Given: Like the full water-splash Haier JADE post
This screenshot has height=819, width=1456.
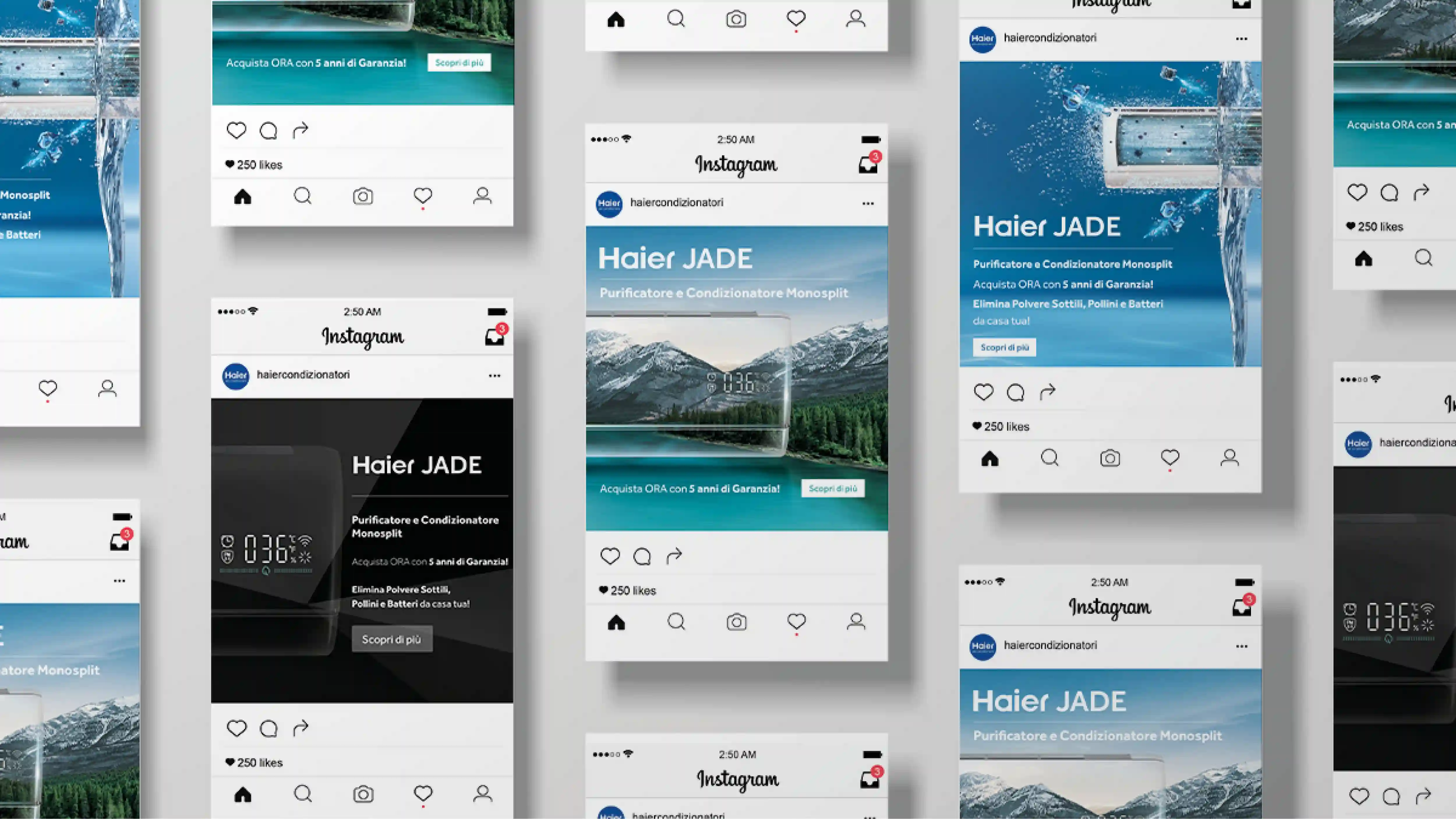Looking at the screenshot, I should coord(983,392).
